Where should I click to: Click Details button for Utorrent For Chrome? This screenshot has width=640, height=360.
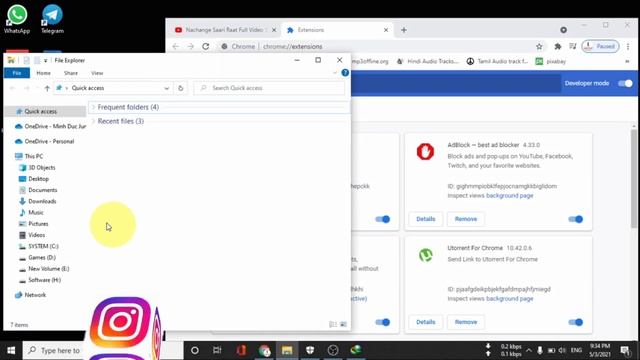point(426,322)
